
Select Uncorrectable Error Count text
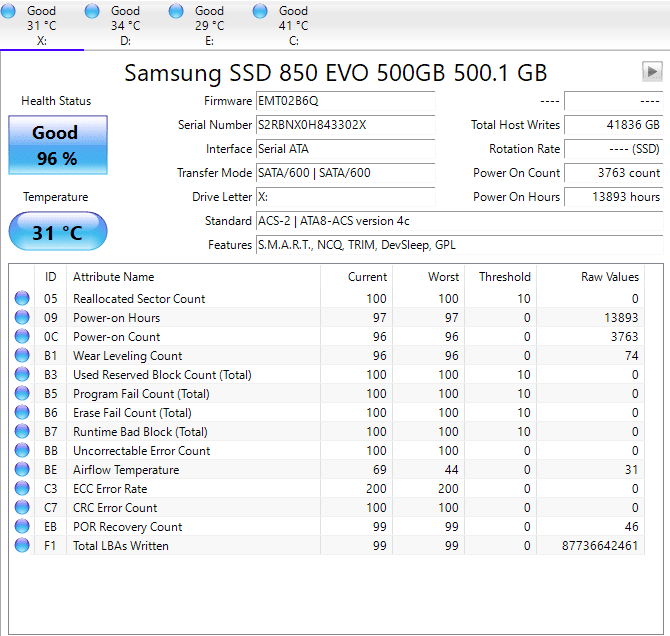[141, 451]
